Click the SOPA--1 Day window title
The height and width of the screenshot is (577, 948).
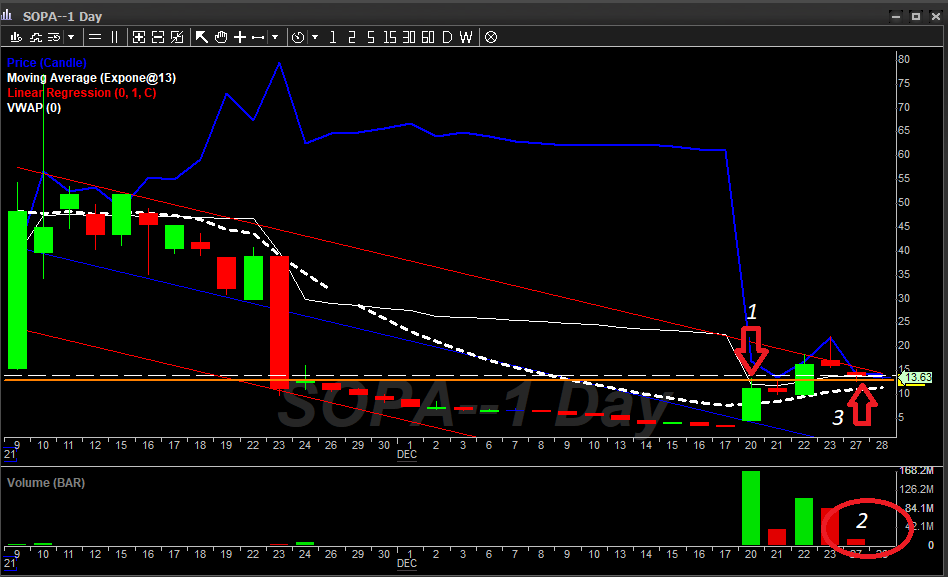click(62, 16)
